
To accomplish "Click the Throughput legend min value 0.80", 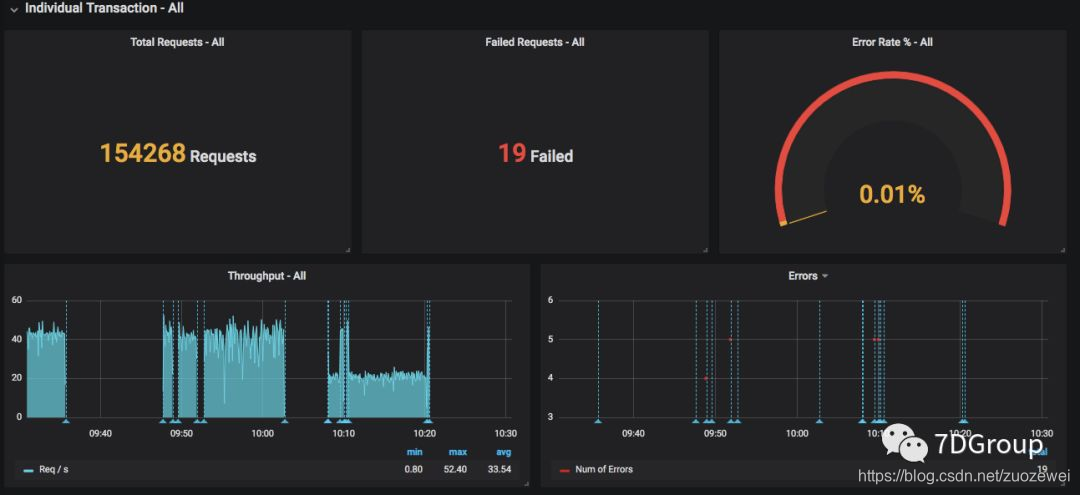I will click(x=414, y=470).
